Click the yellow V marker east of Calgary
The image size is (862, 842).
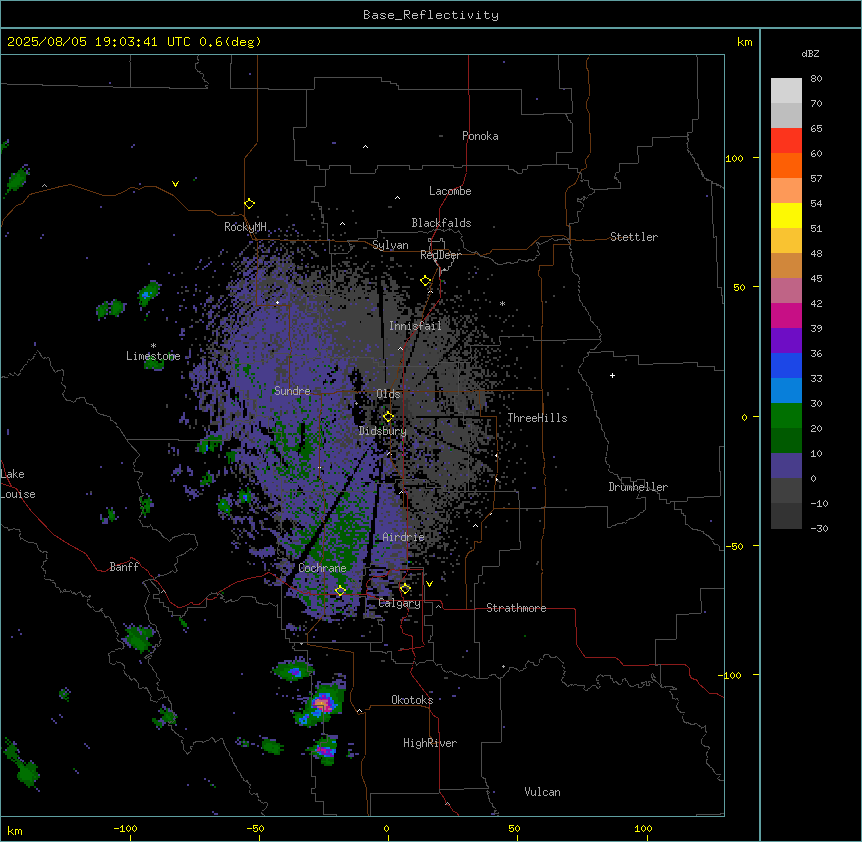(429, 584)
